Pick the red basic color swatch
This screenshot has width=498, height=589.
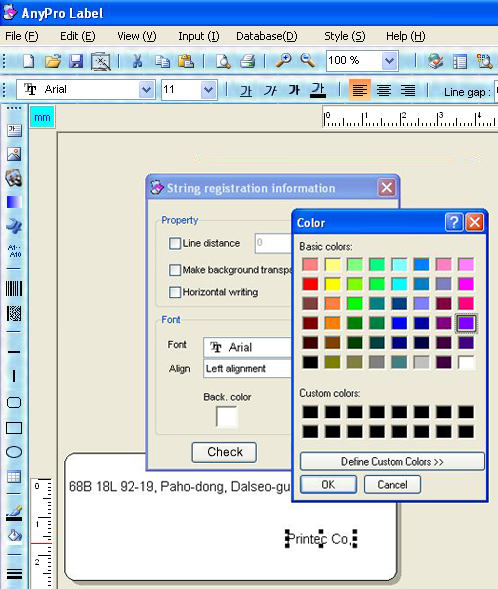(310, 284)
